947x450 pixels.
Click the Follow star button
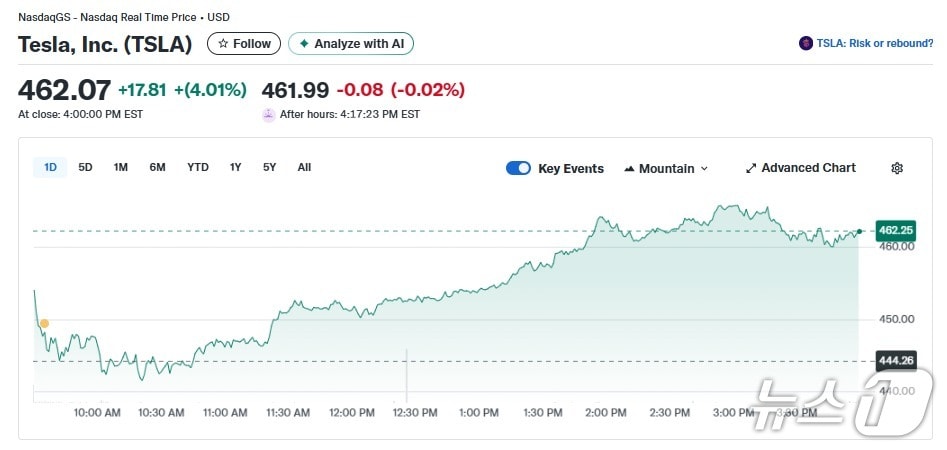pos(244,44)
